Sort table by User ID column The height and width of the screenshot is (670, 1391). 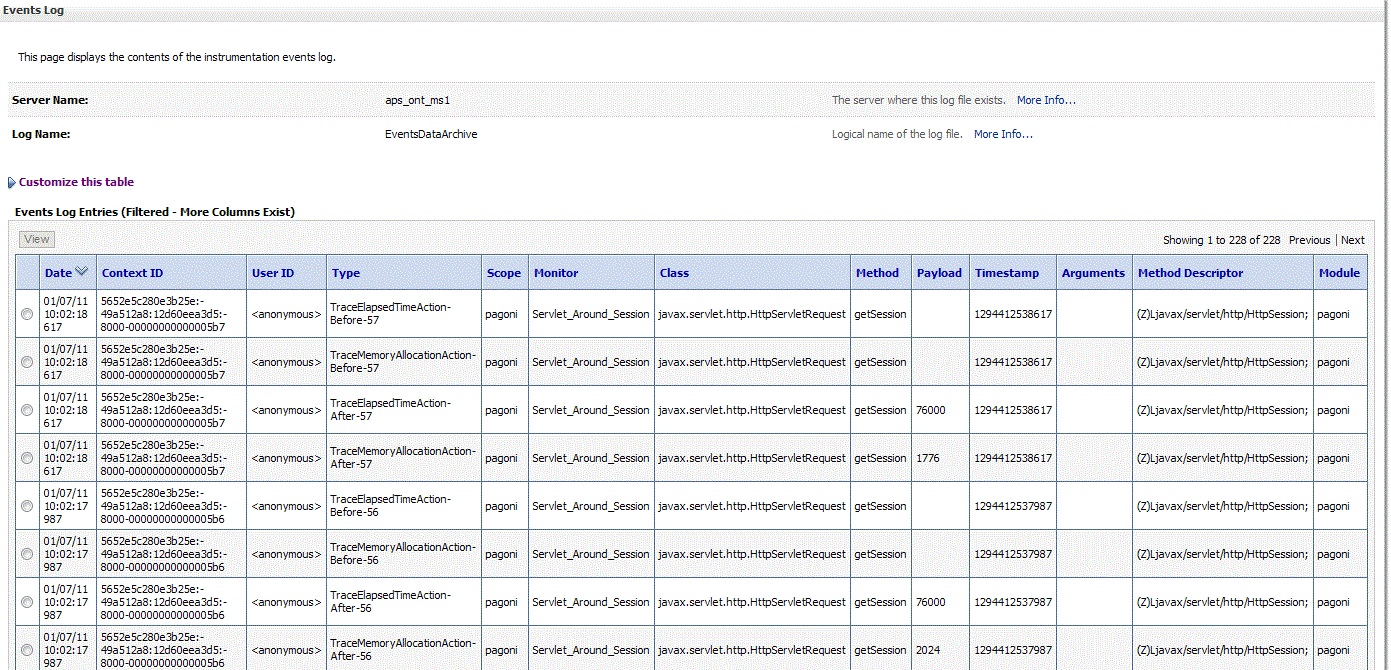coord(273,273)
